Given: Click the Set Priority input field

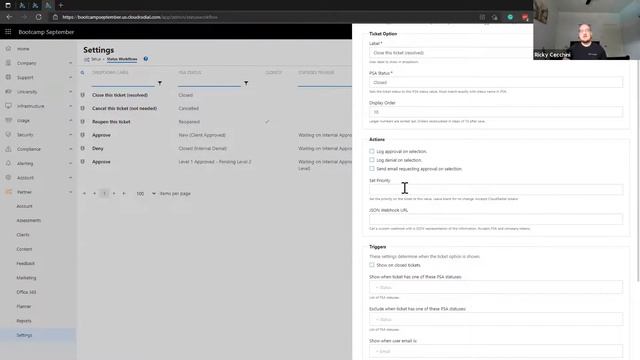Looking at the screenshot, I should click(496, 189).
